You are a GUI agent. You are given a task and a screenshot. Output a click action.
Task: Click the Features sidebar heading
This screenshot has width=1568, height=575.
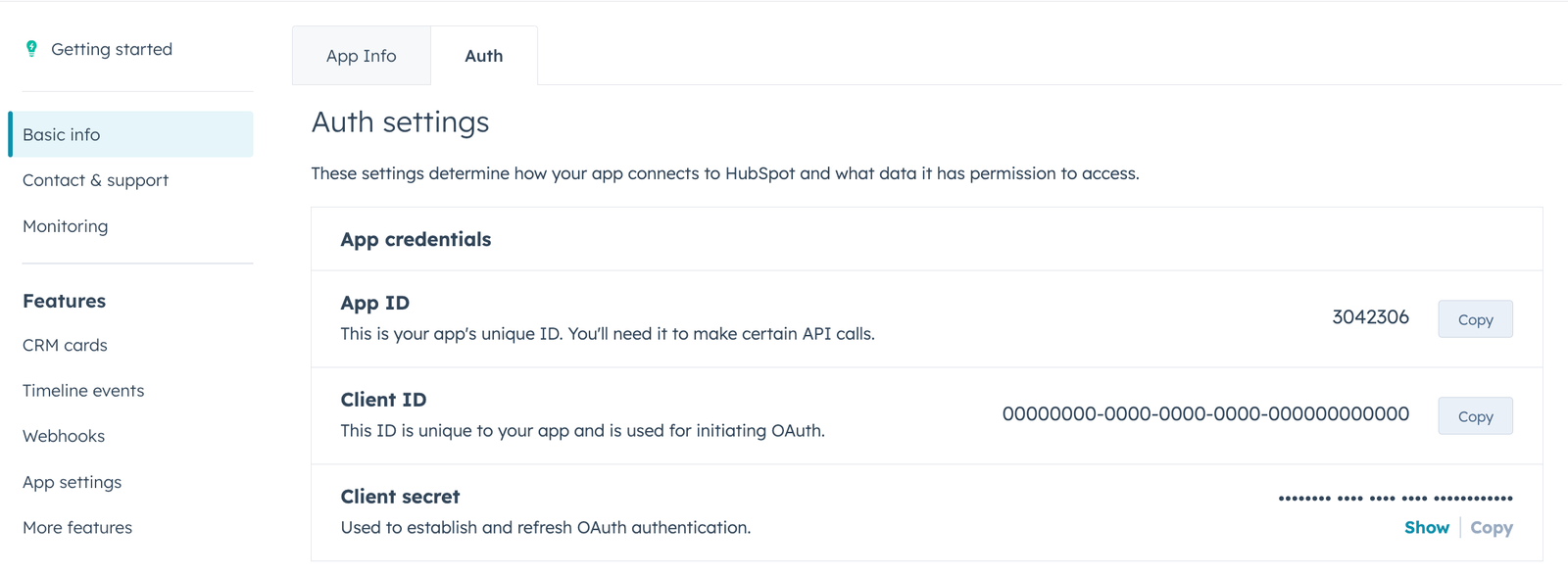pos(64,301)
